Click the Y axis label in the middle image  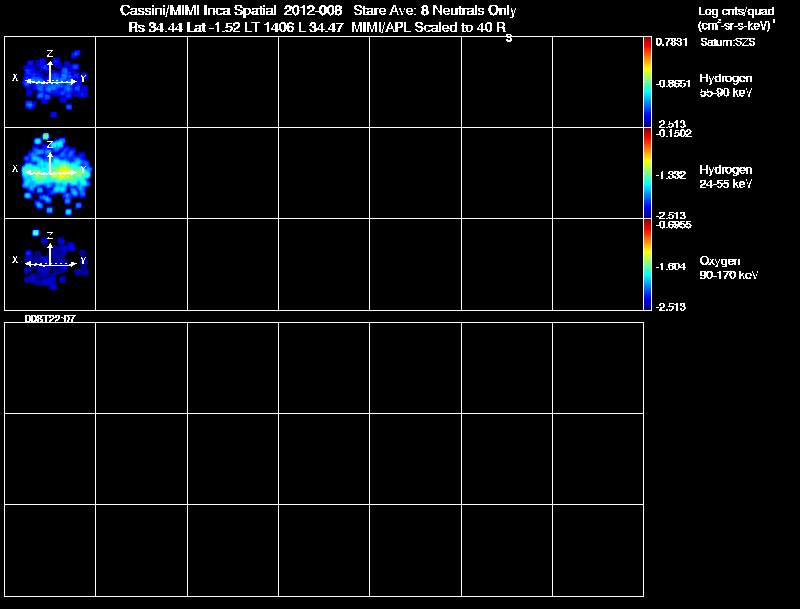83,169
